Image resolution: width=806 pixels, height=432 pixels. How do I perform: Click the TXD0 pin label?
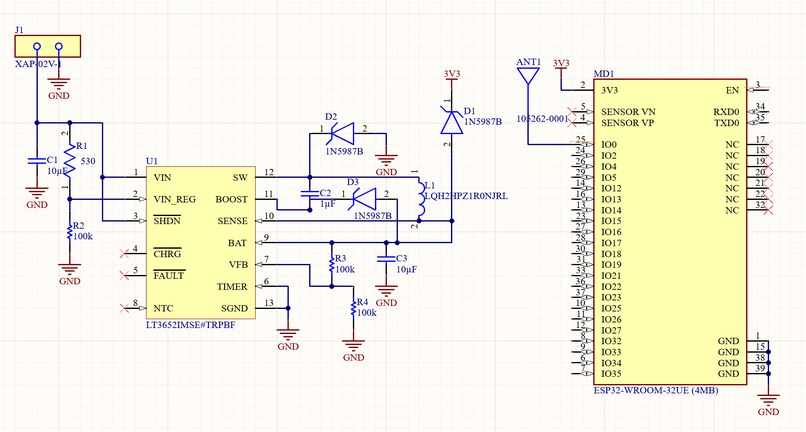pyautogui.click(x=726, y=123)
